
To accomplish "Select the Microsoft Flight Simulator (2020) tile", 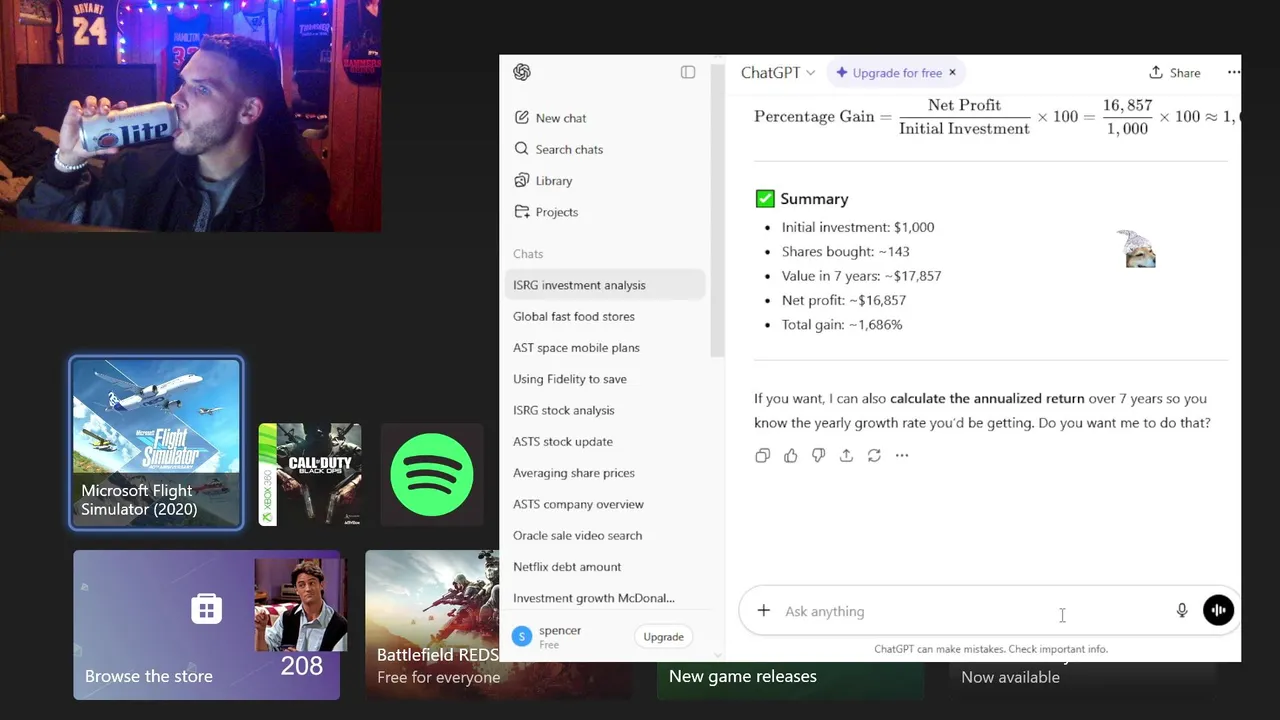I will (x=156, y=443).
